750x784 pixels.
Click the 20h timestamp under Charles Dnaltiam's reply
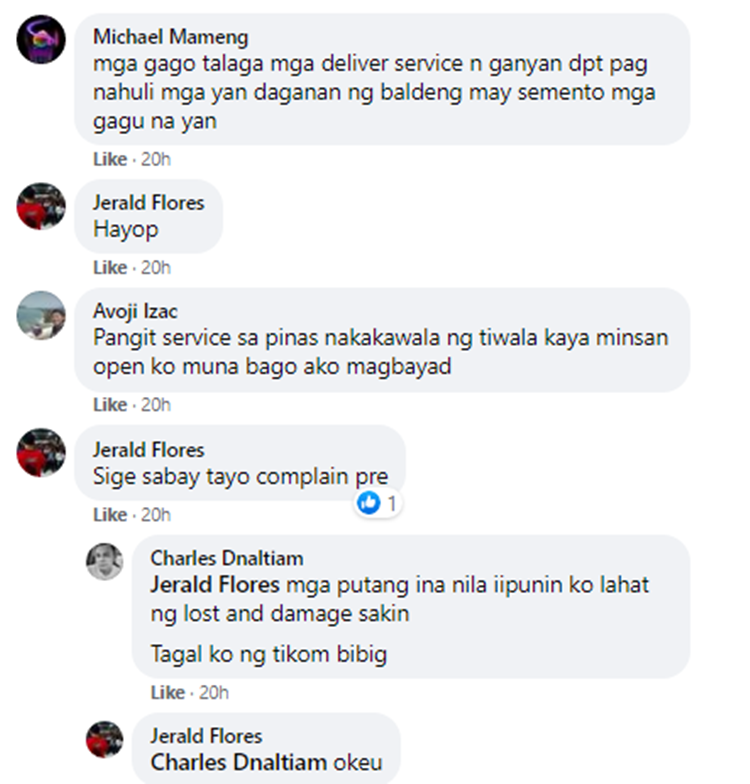coord(214,693)
